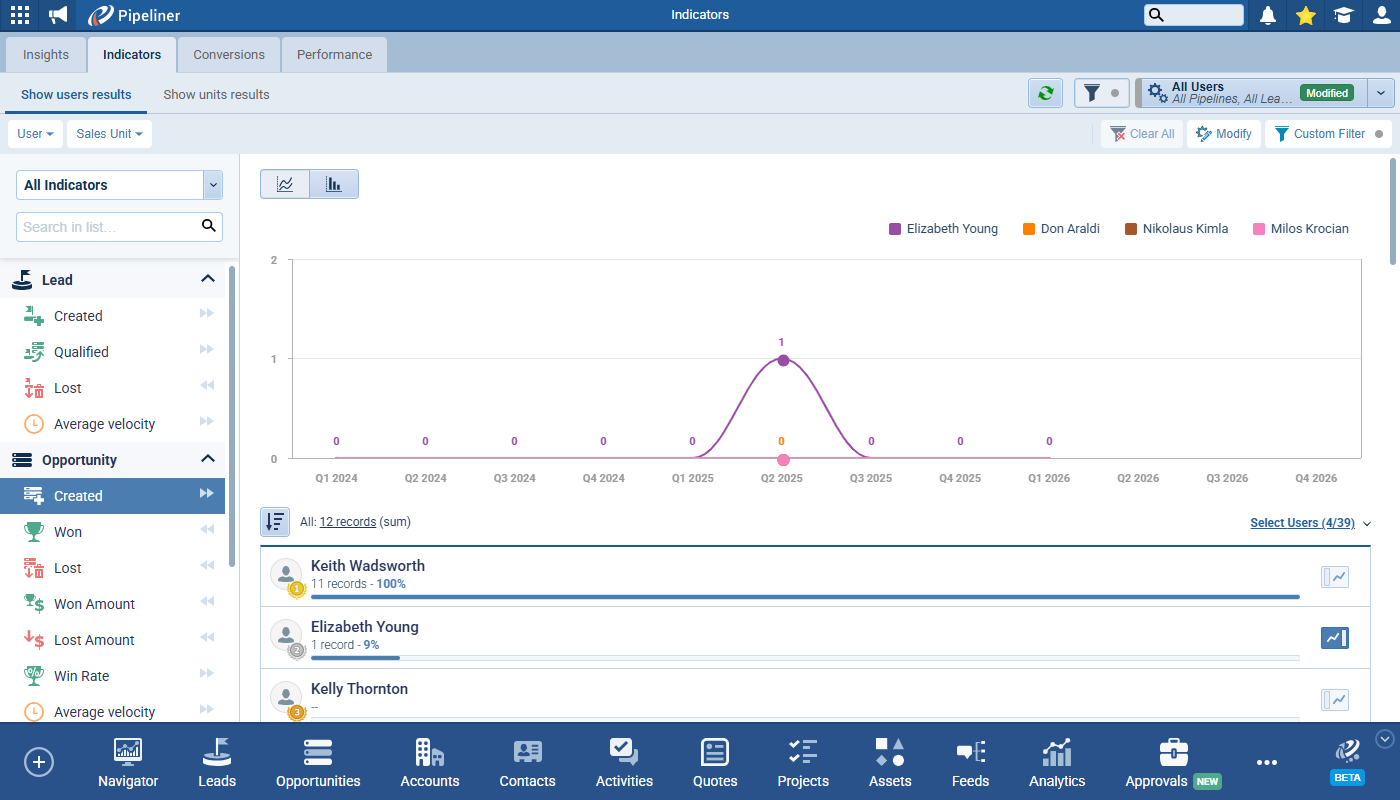Click the add plus circle icon
This screenshot has width=1400, height=800.
39,762
